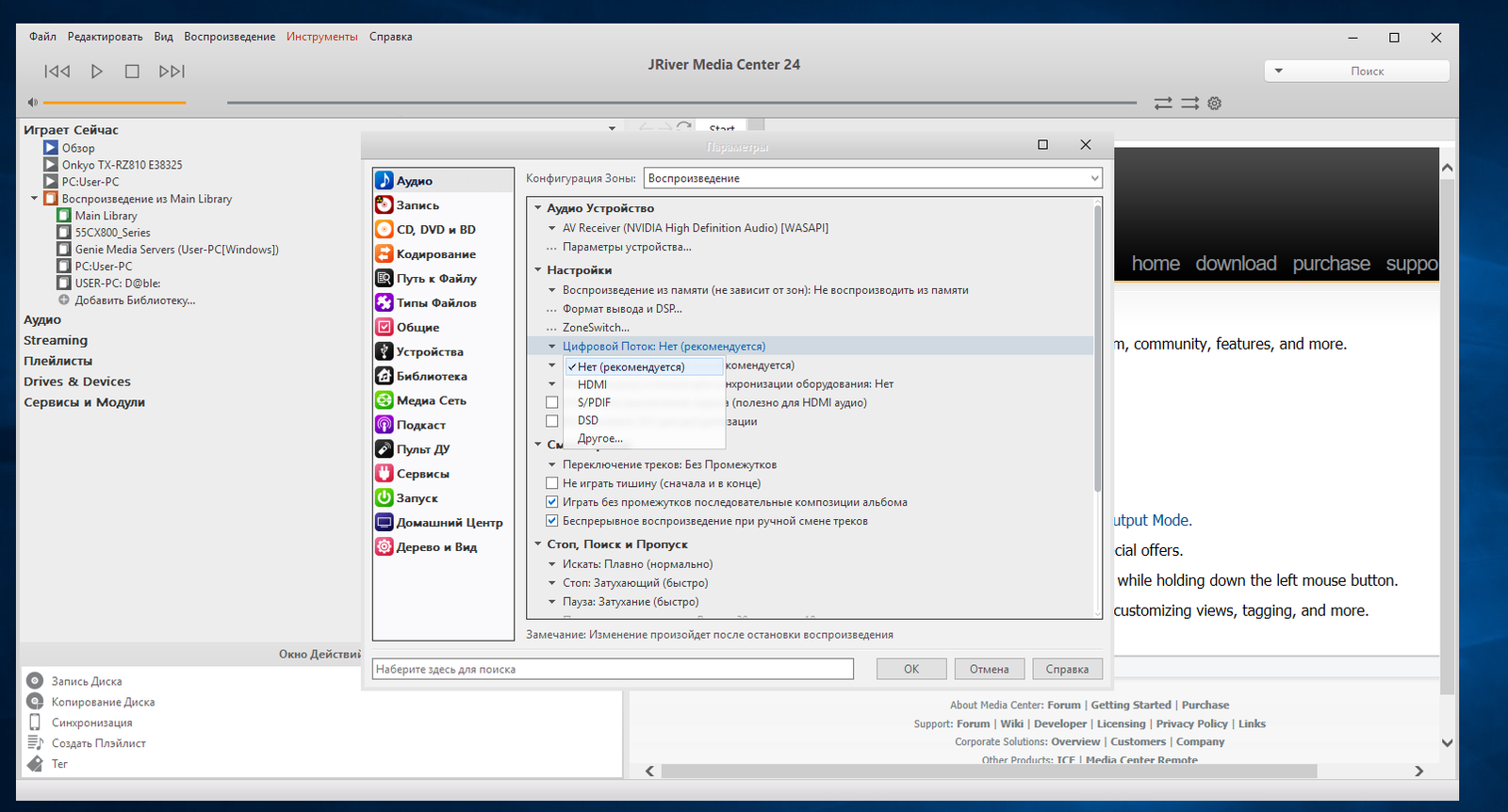The width and height of the screenshot is (1508, 812).
Task: Open the Медиа Сеть category
Action: 442,401
